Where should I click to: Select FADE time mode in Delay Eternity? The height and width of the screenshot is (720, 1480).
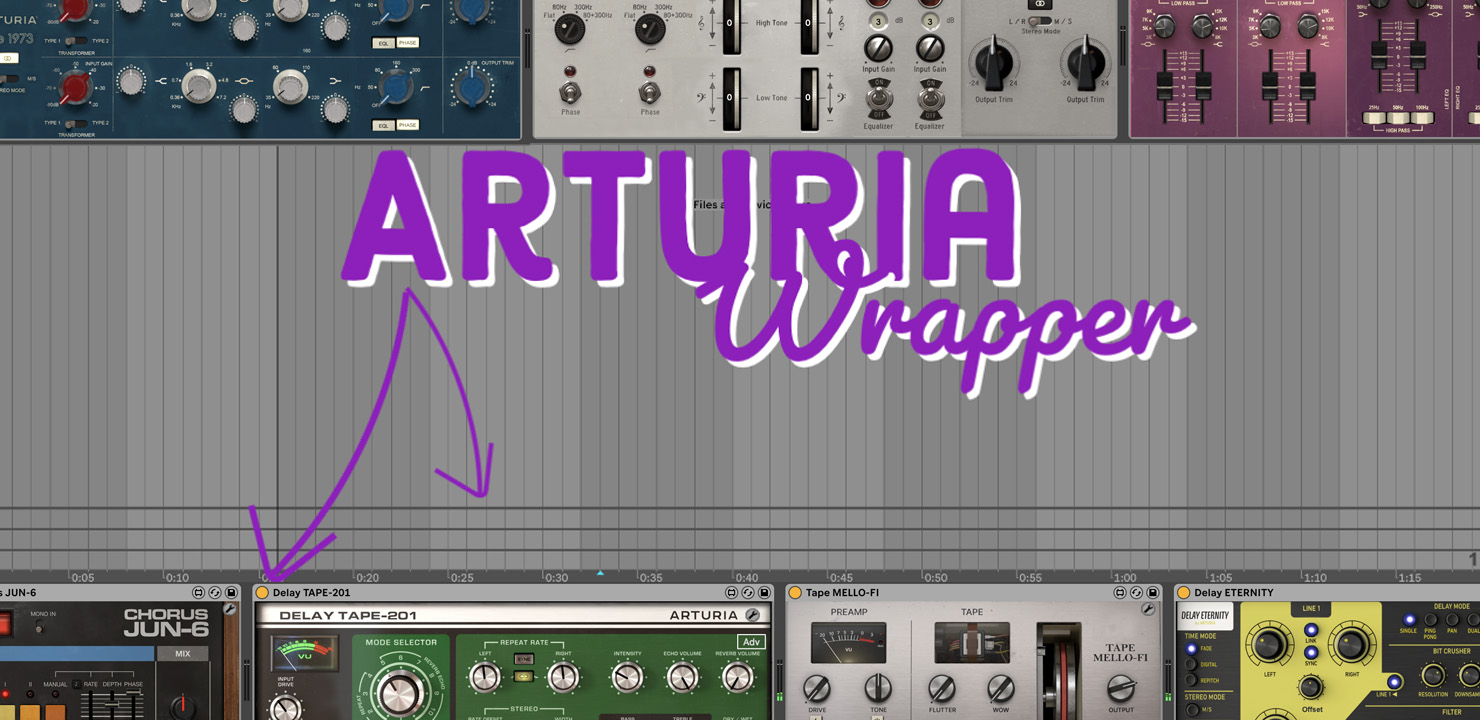pyautogui.click(x=1192, y=649)
